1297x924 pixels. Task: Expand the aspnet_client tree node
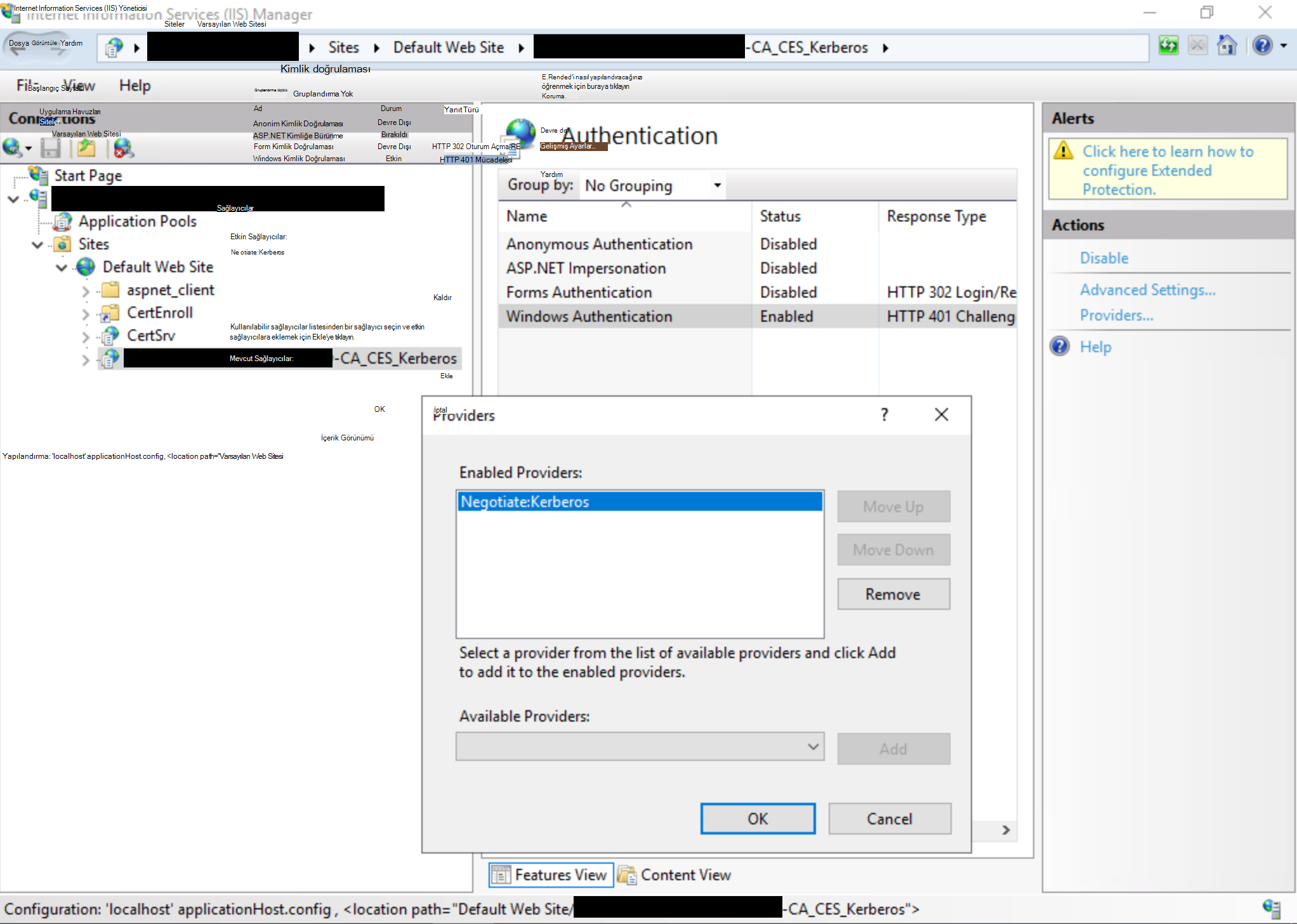[86, 291]
